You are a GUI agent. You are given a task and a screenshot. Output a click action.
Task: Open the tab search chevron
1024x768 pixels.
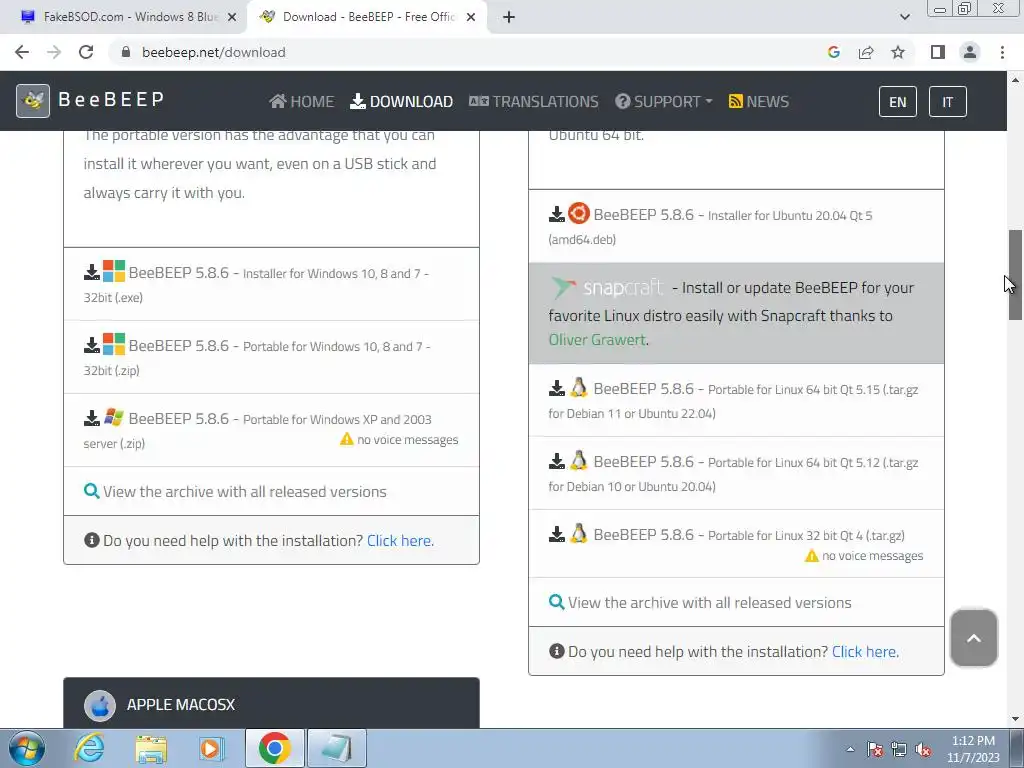pyautogui.click(x=904, y=17)
